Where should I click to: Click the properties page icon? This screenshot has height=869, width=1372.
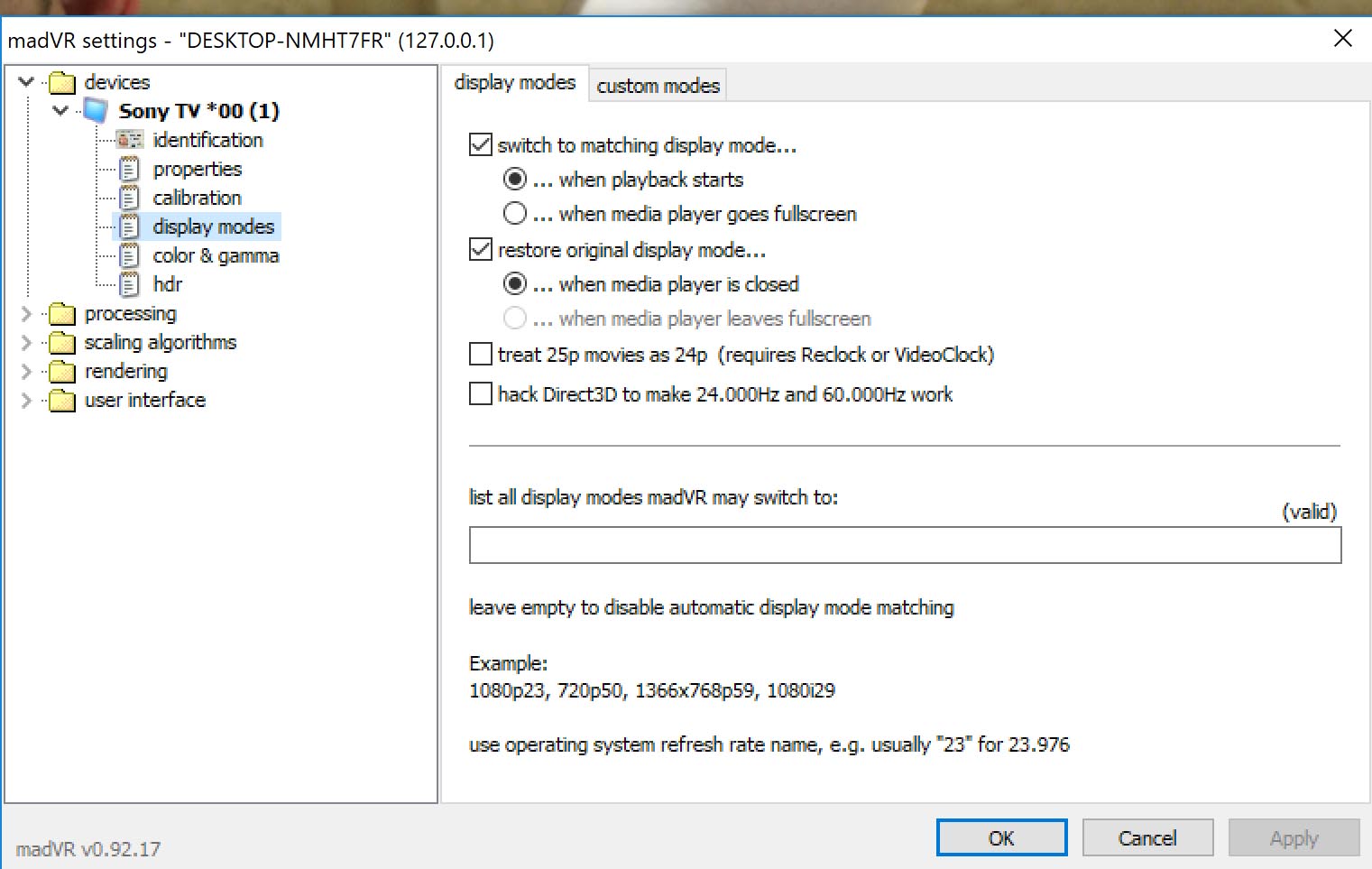(x=130, y=169)
